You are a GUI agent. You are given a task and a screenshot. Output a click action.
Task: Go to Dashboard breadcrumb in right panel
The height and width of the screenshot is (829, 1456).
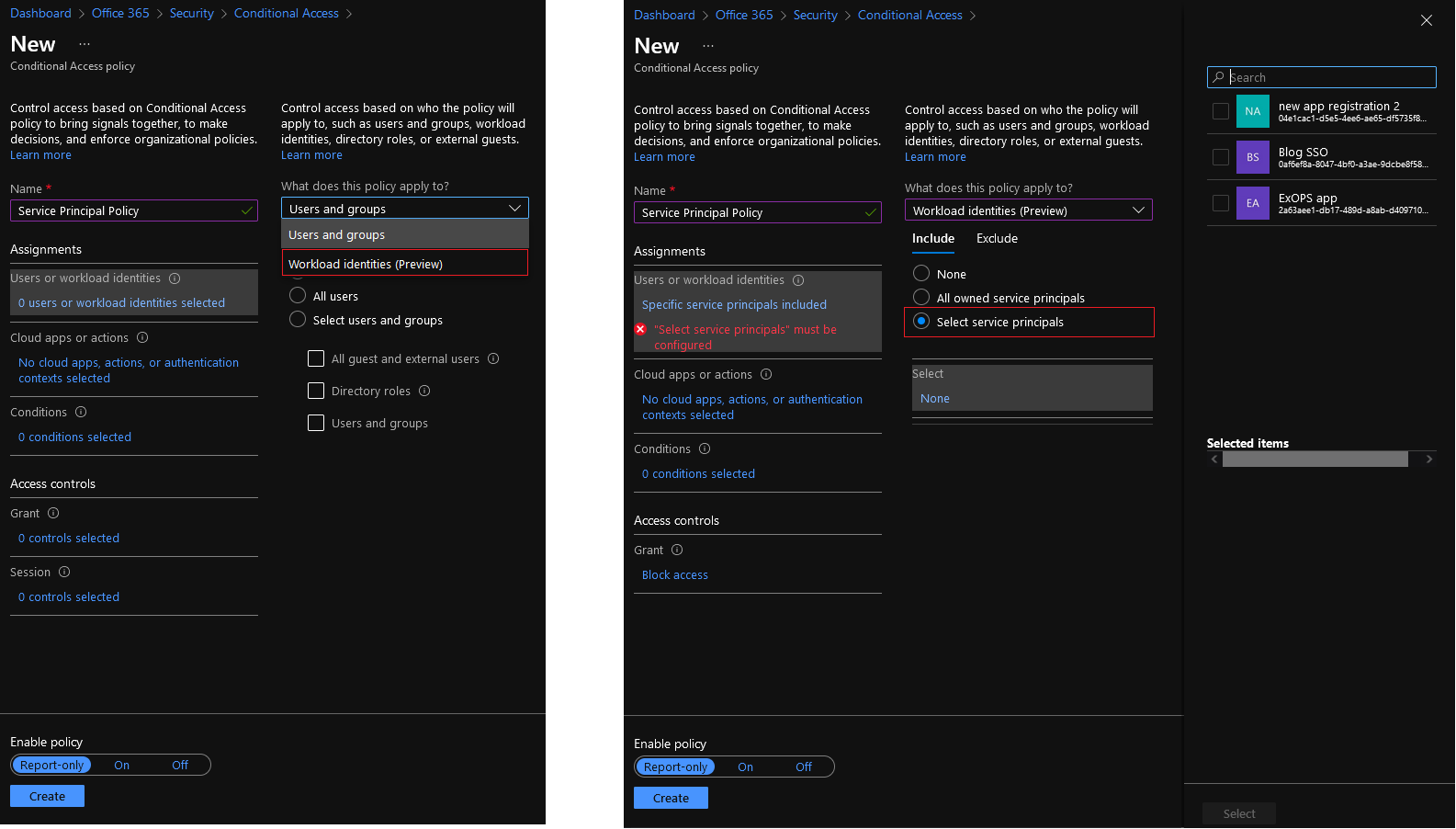664,16
